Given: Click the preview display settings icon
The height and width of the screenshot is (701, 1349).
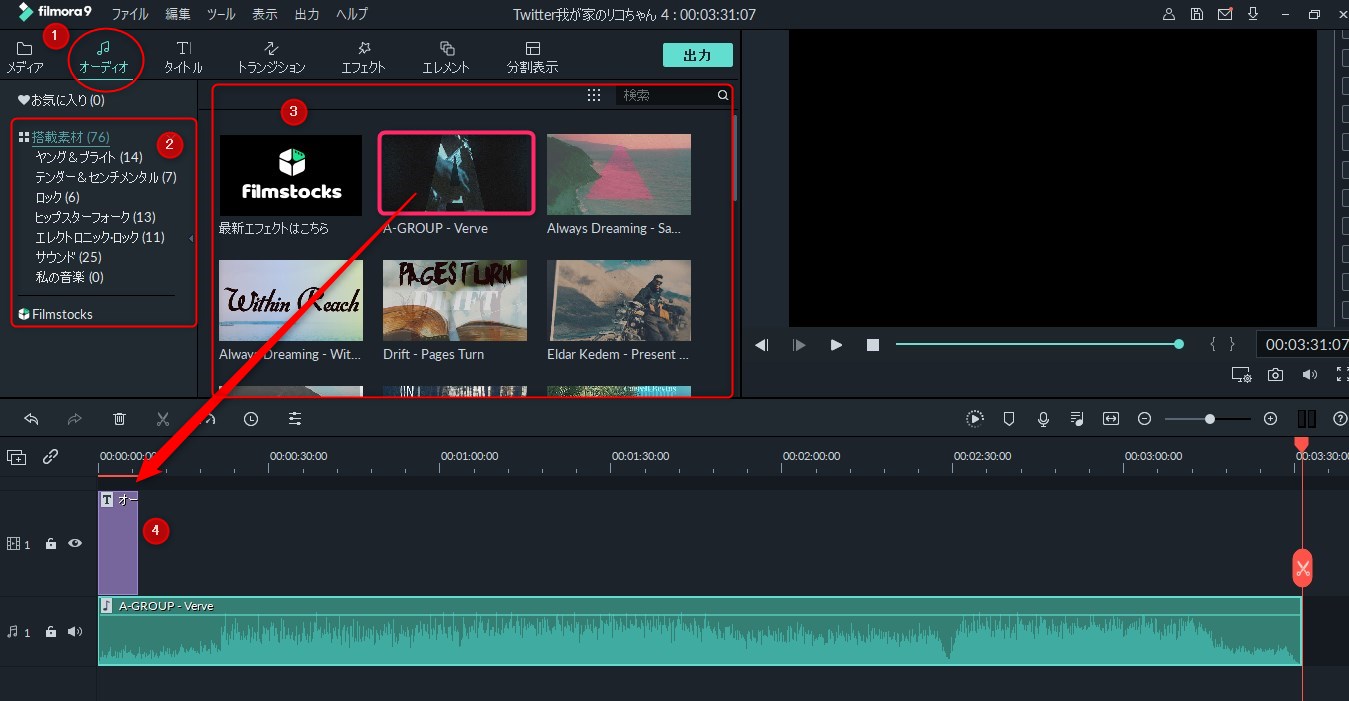Looking at the screenshot, I should [x=1241, y=375].
